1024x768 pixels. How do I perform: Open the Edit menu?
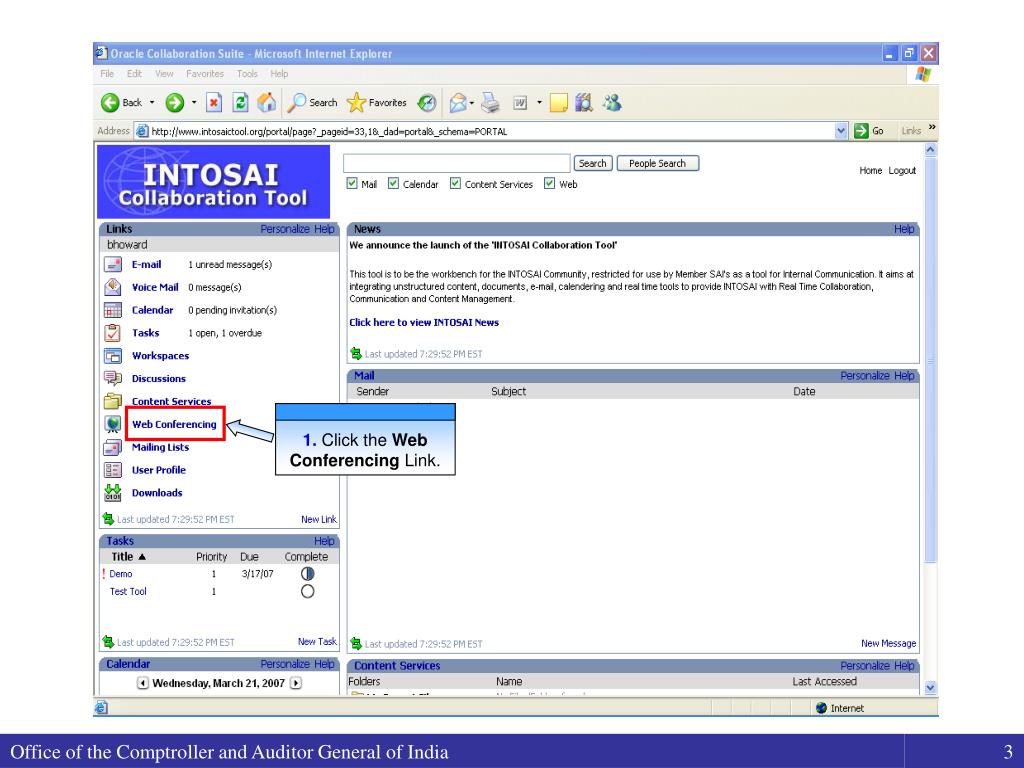coord(135,74)
